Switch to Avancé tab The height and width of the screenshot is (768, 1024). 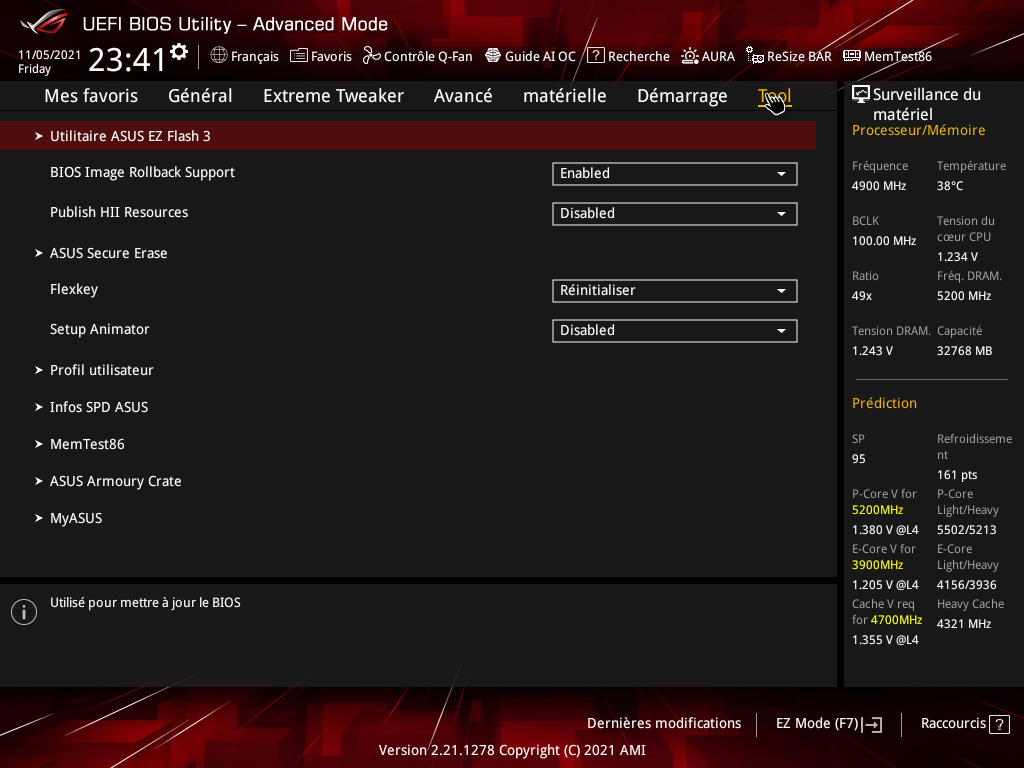(x=463, y=96)
